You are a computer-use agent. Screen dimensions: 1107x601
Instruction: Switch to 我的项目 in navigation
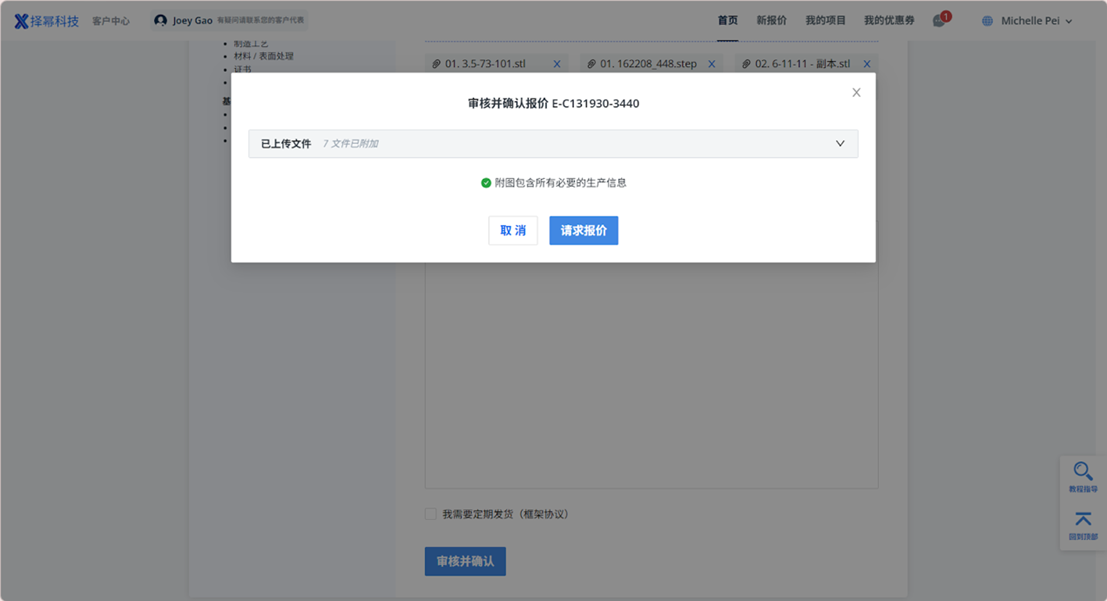point(825,21)
